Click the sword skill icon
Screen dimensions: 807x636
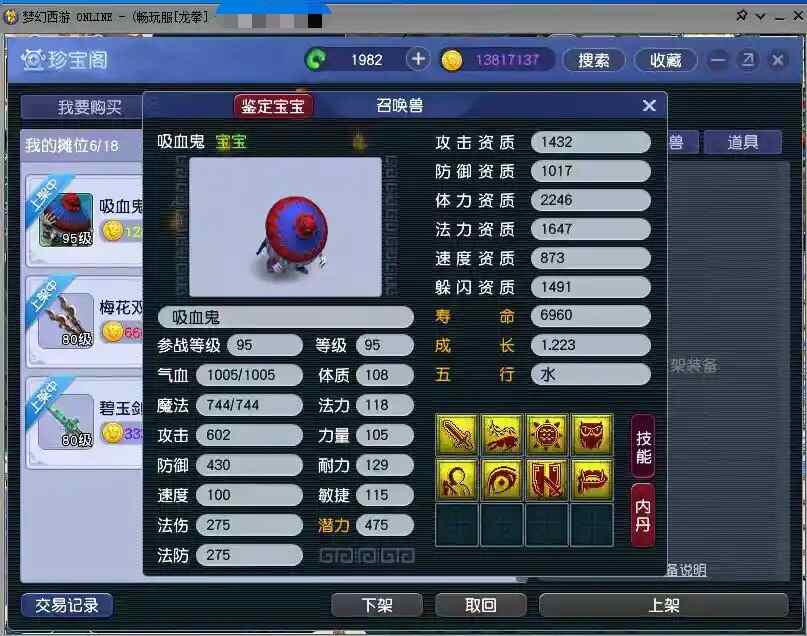pyautogui.click(x=457, y=434)
